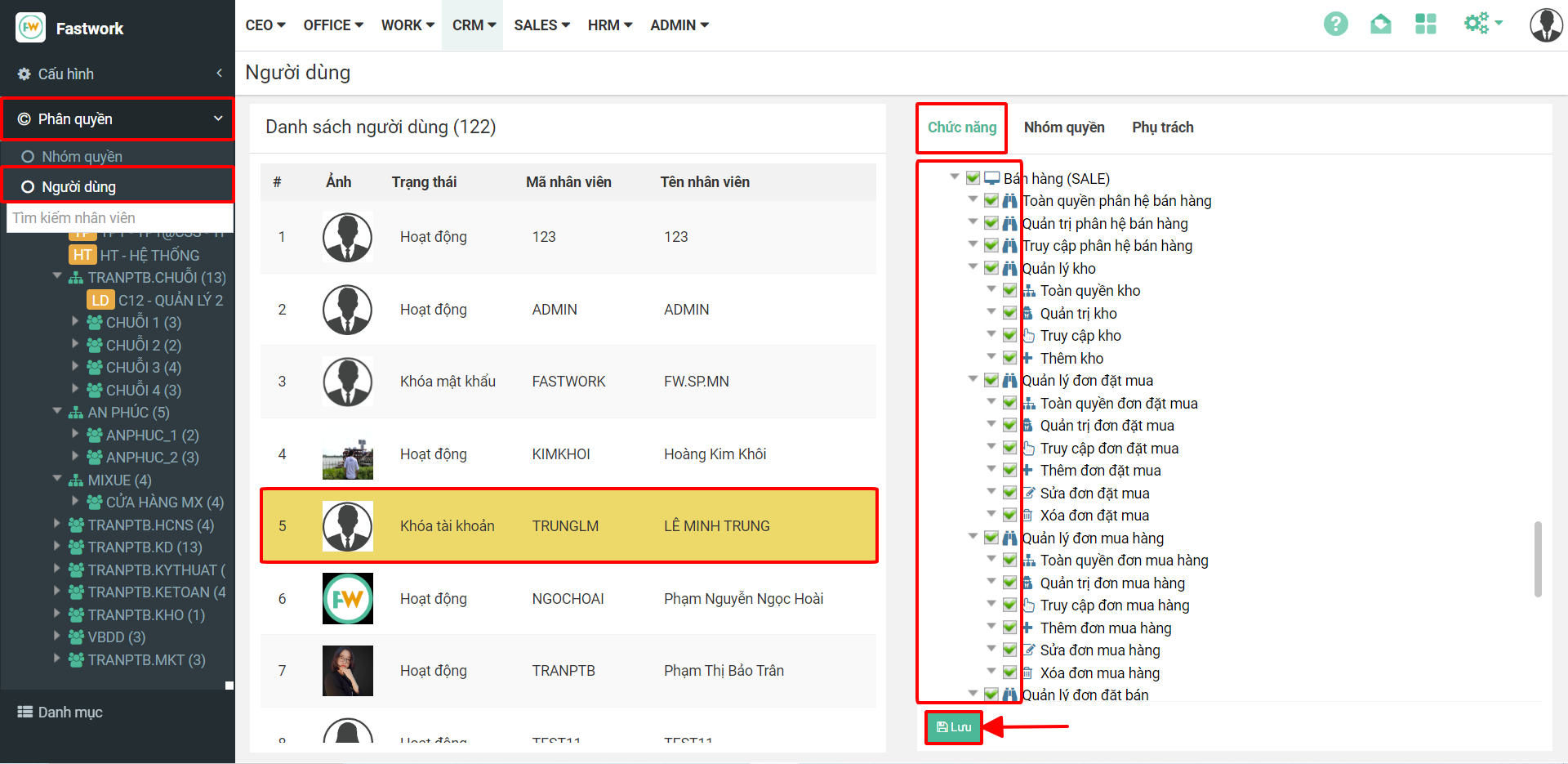Uncheck Toàn quyền phân hệ bán hàng checkbox
Screen dimensions: 1568x764
click(x=991, y=201)
